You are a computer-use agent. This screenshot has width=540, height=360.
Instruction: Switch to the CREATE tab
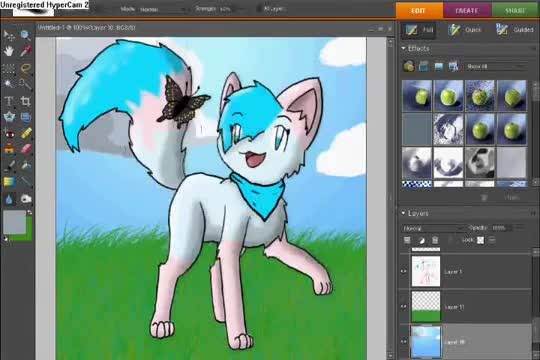(467, 10)
